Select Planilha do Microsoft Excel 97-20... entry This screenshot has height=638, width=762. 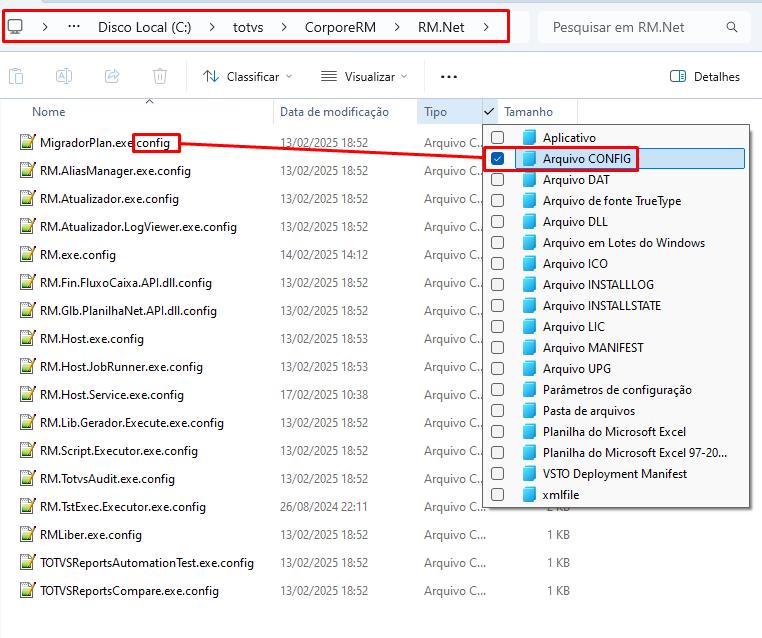point(634,452)
